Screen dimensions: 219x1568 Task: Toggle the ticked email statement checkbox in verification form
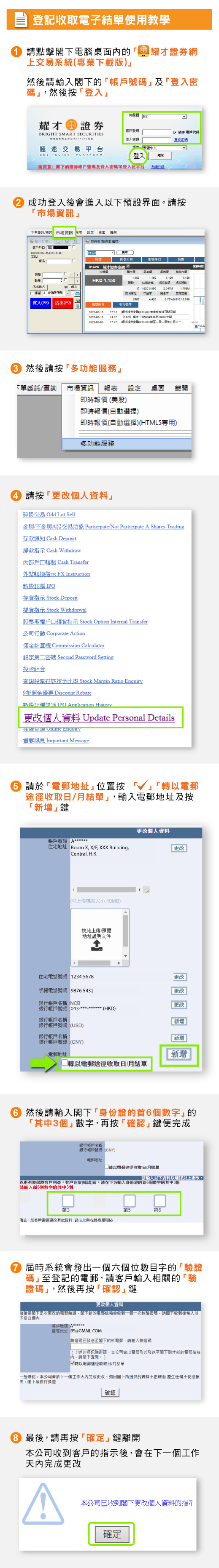pyautogui.click(x=73, y=1363)
